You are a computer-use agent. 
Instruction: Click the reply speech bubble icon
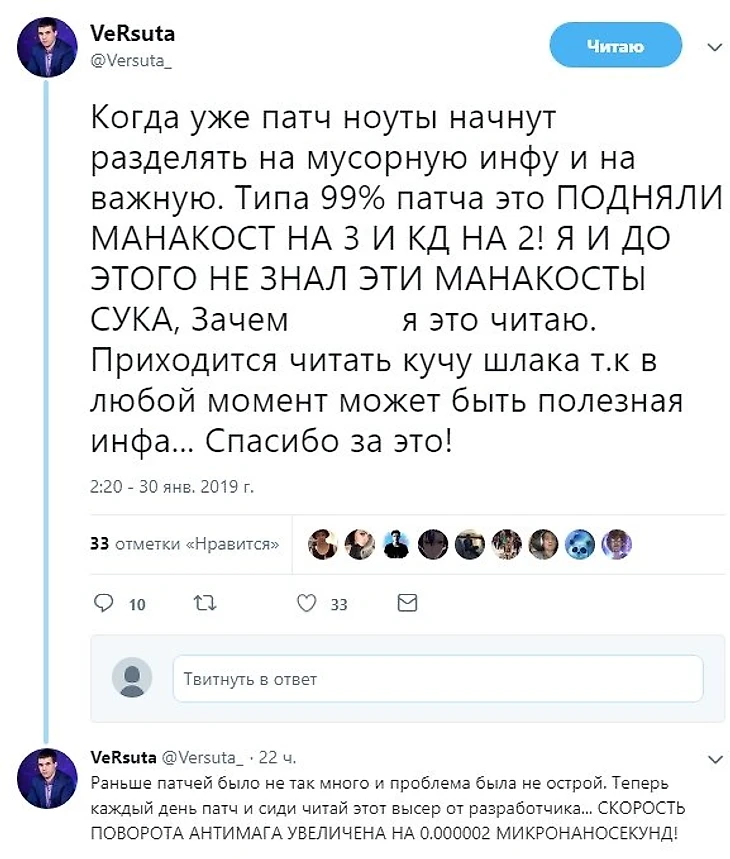[x=103, y=603]
